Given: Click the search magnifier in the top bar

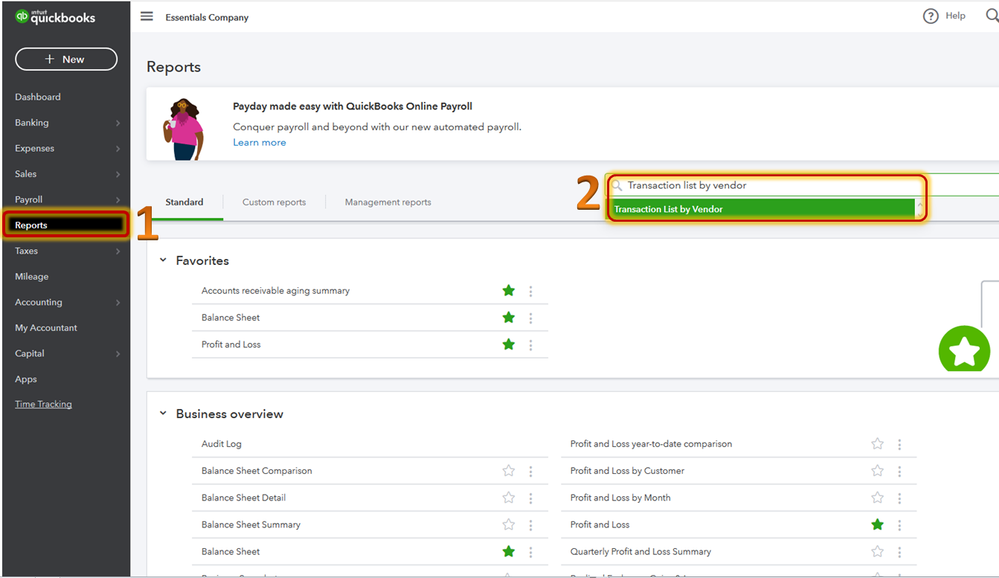Looking at the screenshot, I should [x=991, y=16].
